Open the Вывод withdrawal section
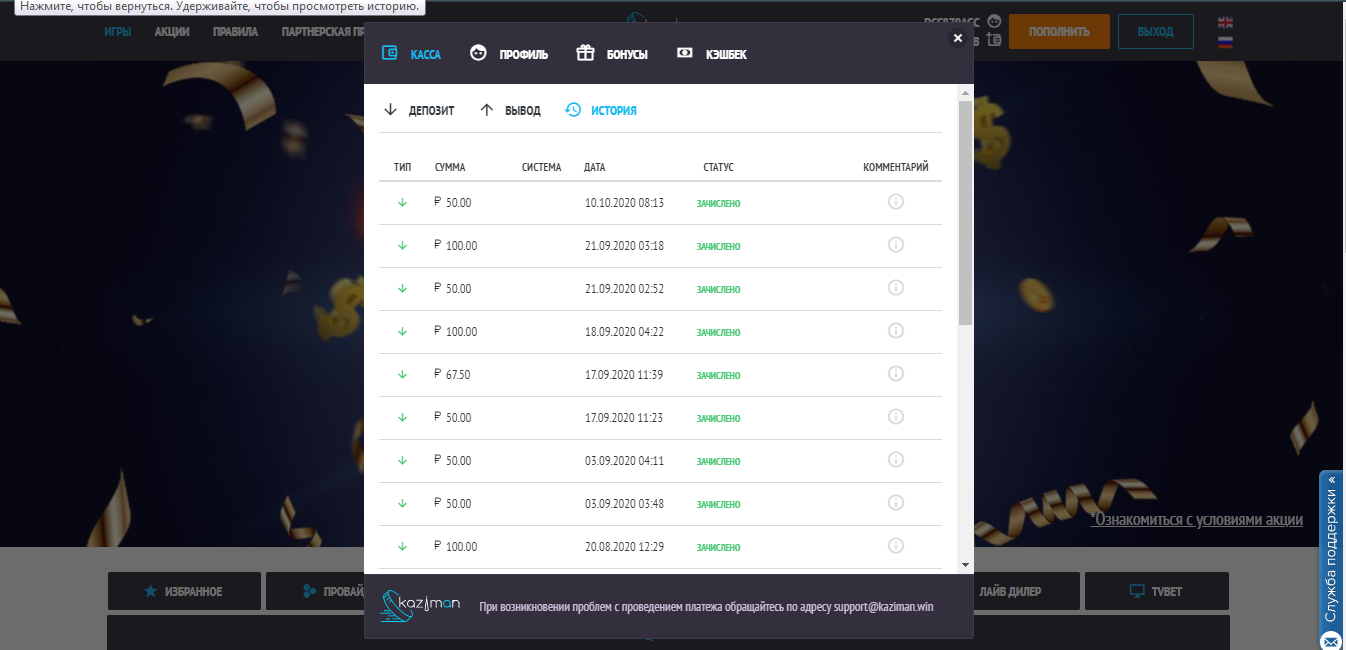The width and height of the screenshot is (1346, 650). point(510,111)
